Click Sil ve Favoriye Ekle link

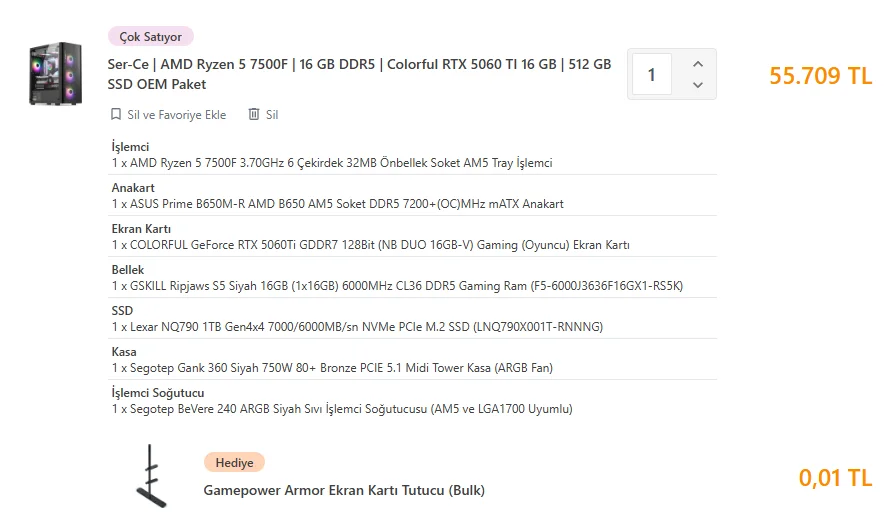point(177,115)
